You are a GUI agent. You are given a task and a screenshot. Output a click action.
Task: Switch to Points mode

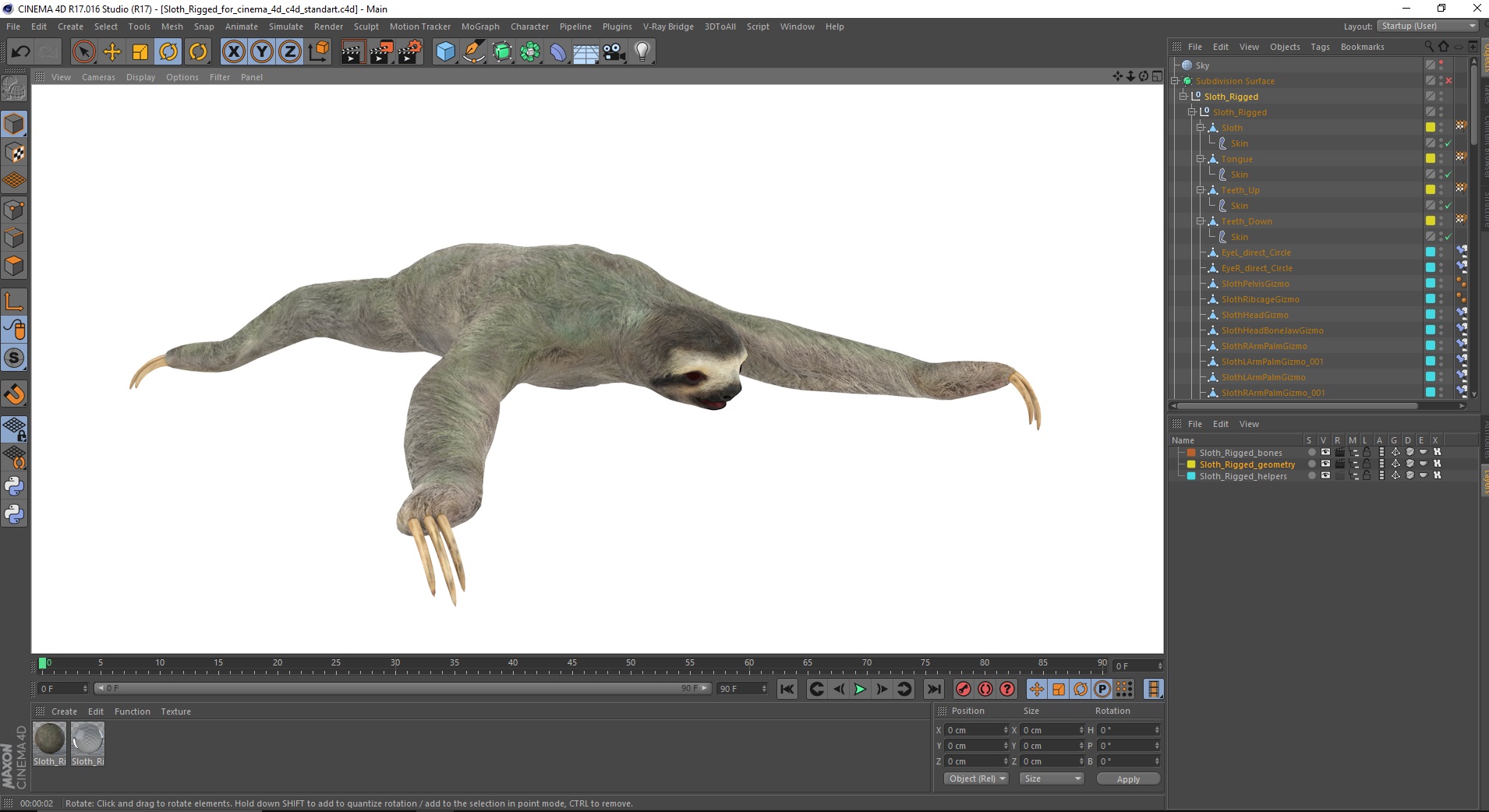(x=14, y=210)
